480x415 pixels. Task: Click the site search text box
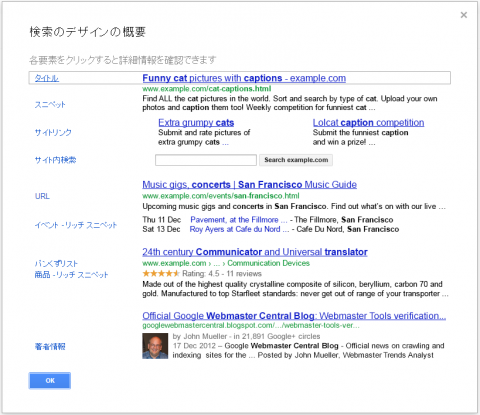206,160
